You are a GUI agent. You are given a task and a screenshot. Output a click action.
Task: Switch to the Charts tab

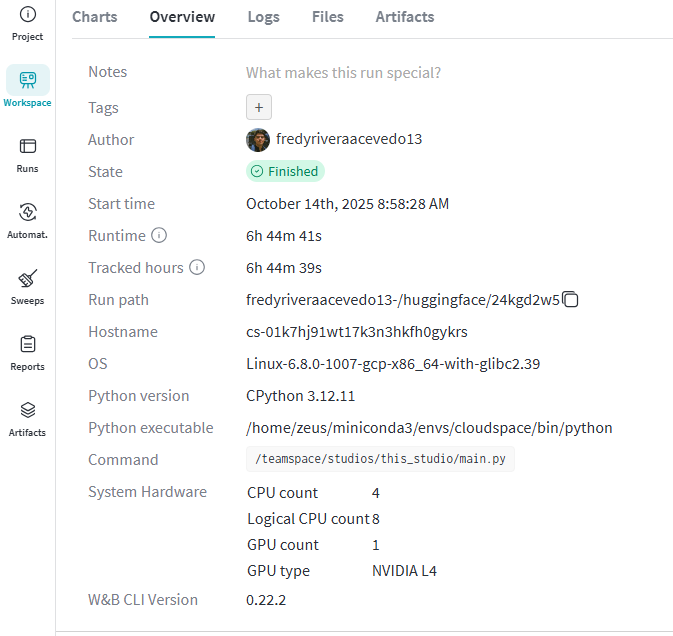(x=94, y=17)
